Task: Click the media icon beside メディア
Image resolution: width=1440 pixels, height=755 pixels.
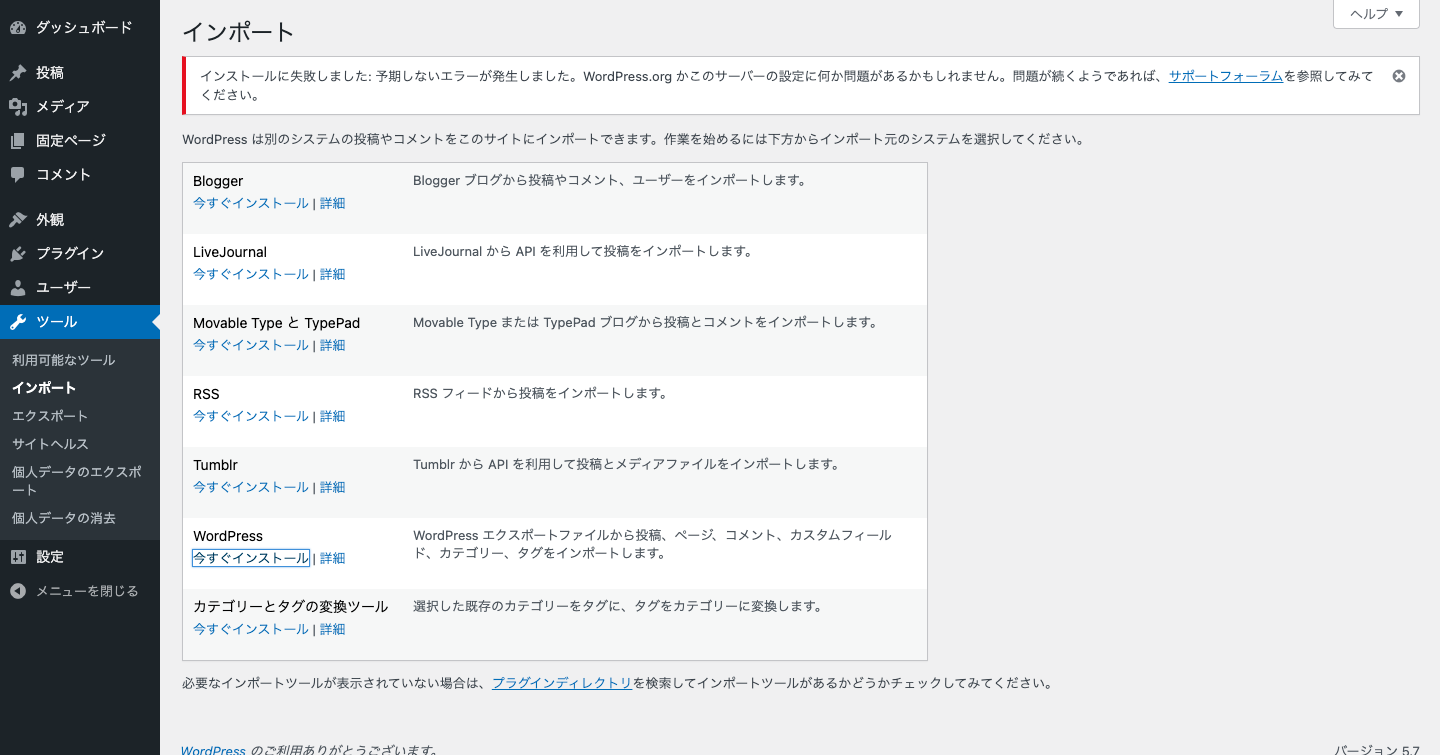Action: (x=18, y=107)
